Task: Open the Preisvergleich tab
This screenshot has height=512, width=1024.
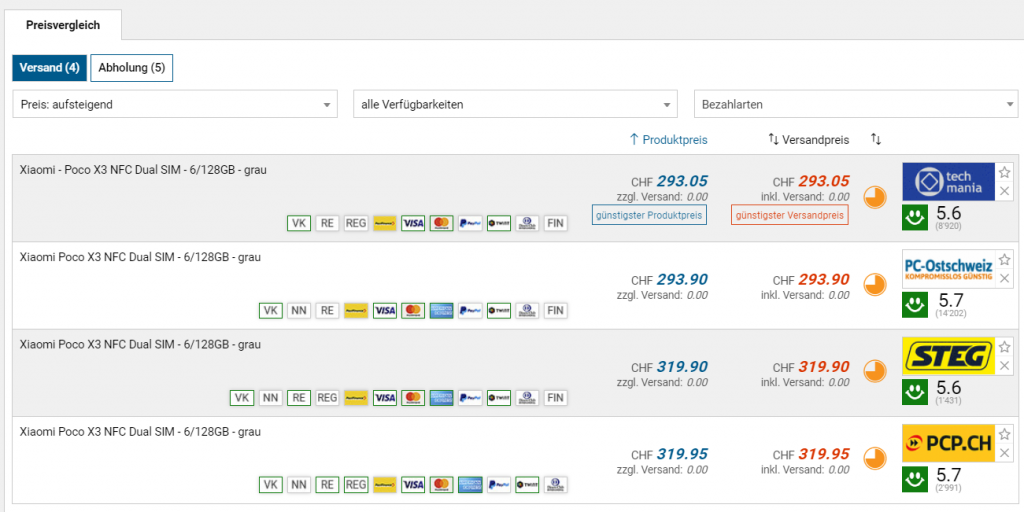Action: (62, 25)
